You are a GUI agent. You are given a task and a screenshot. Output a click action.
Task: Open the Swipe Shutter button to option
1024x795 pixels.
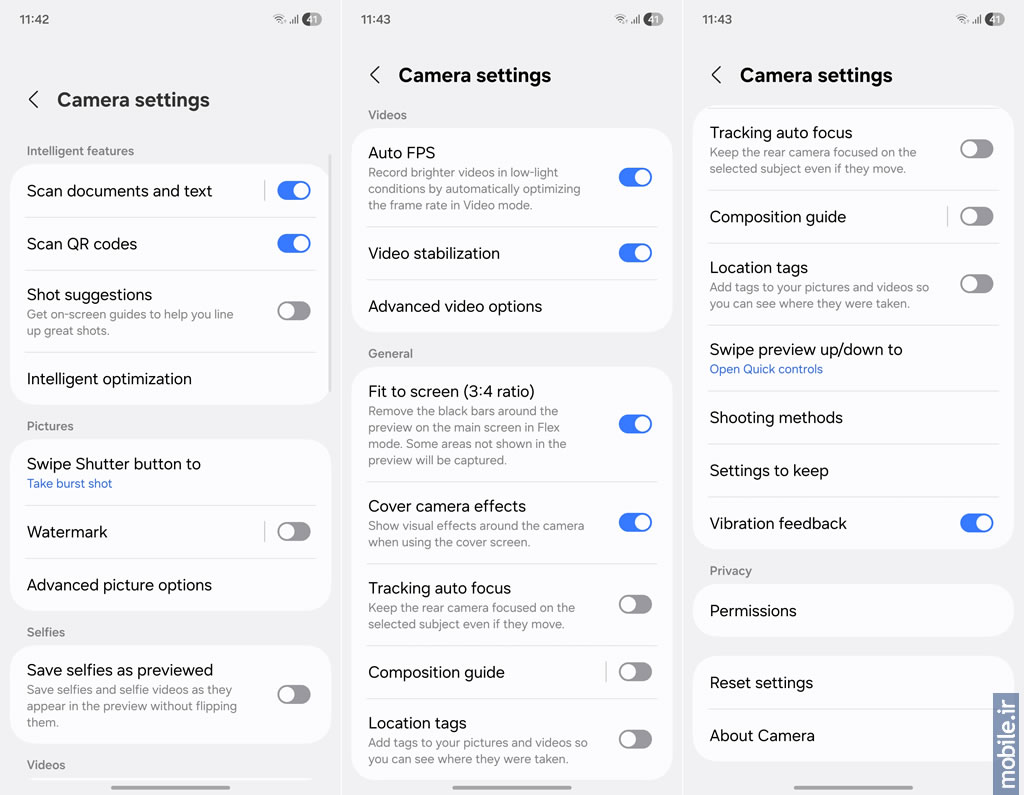pos(170,473)
